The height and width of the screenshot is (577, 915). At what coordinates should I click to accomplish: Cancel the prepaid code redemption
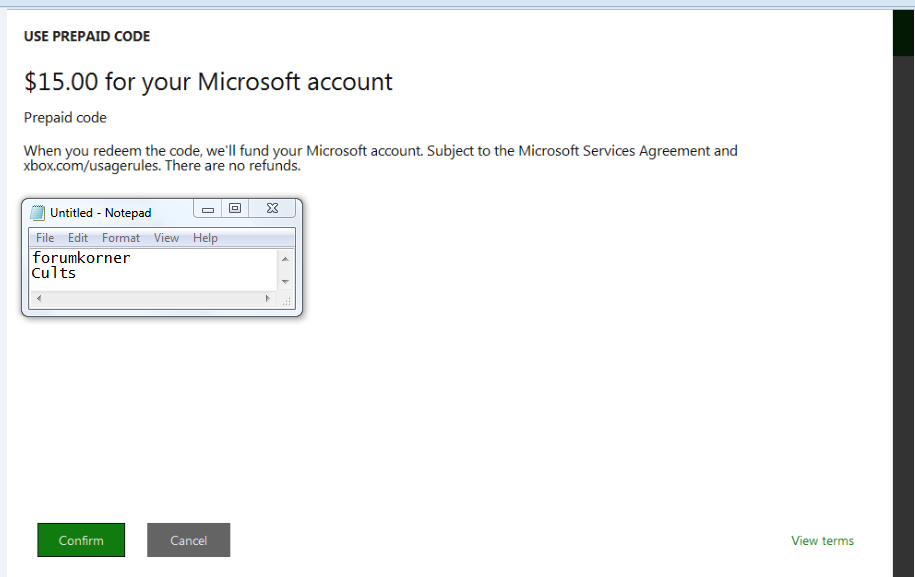coord(188,540)
